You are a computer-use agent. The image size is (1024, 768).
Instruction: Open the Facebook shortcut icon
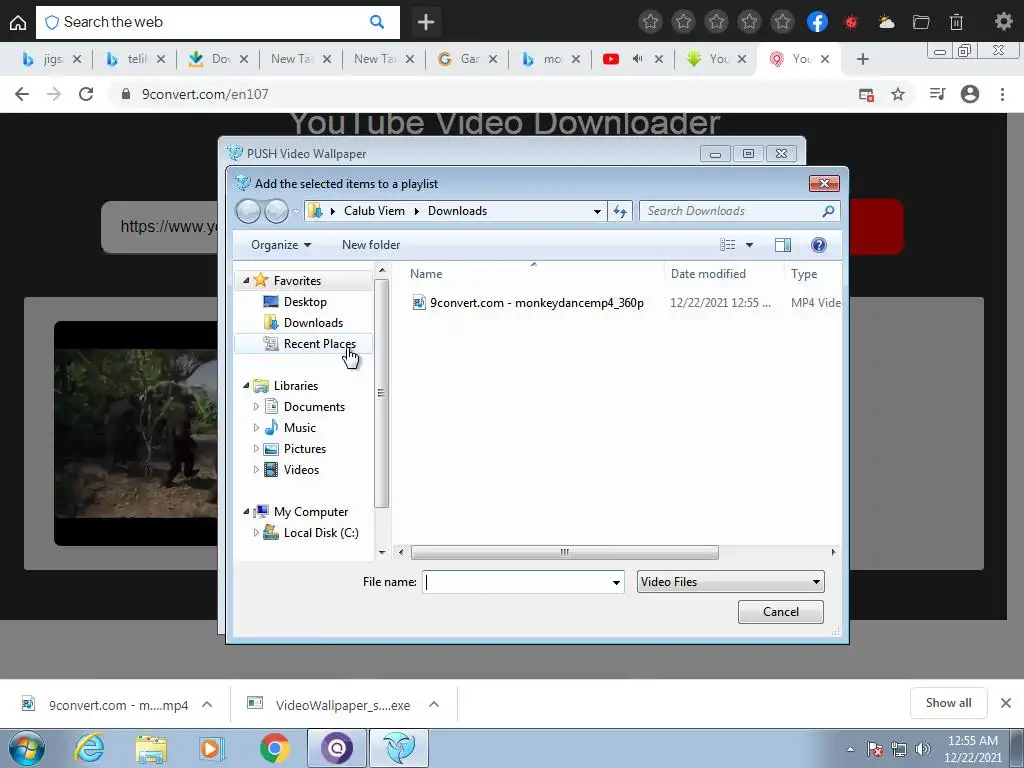(x=817, y=22)
